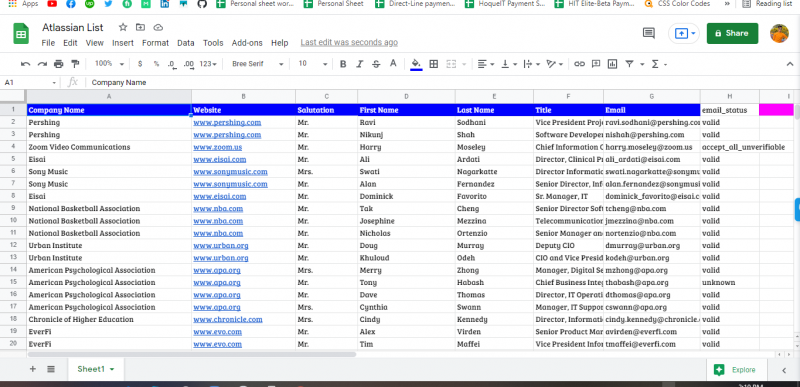Open the YouTube bookmark icon
Screen dimensions: 800x387
click(x=52, y=4)
